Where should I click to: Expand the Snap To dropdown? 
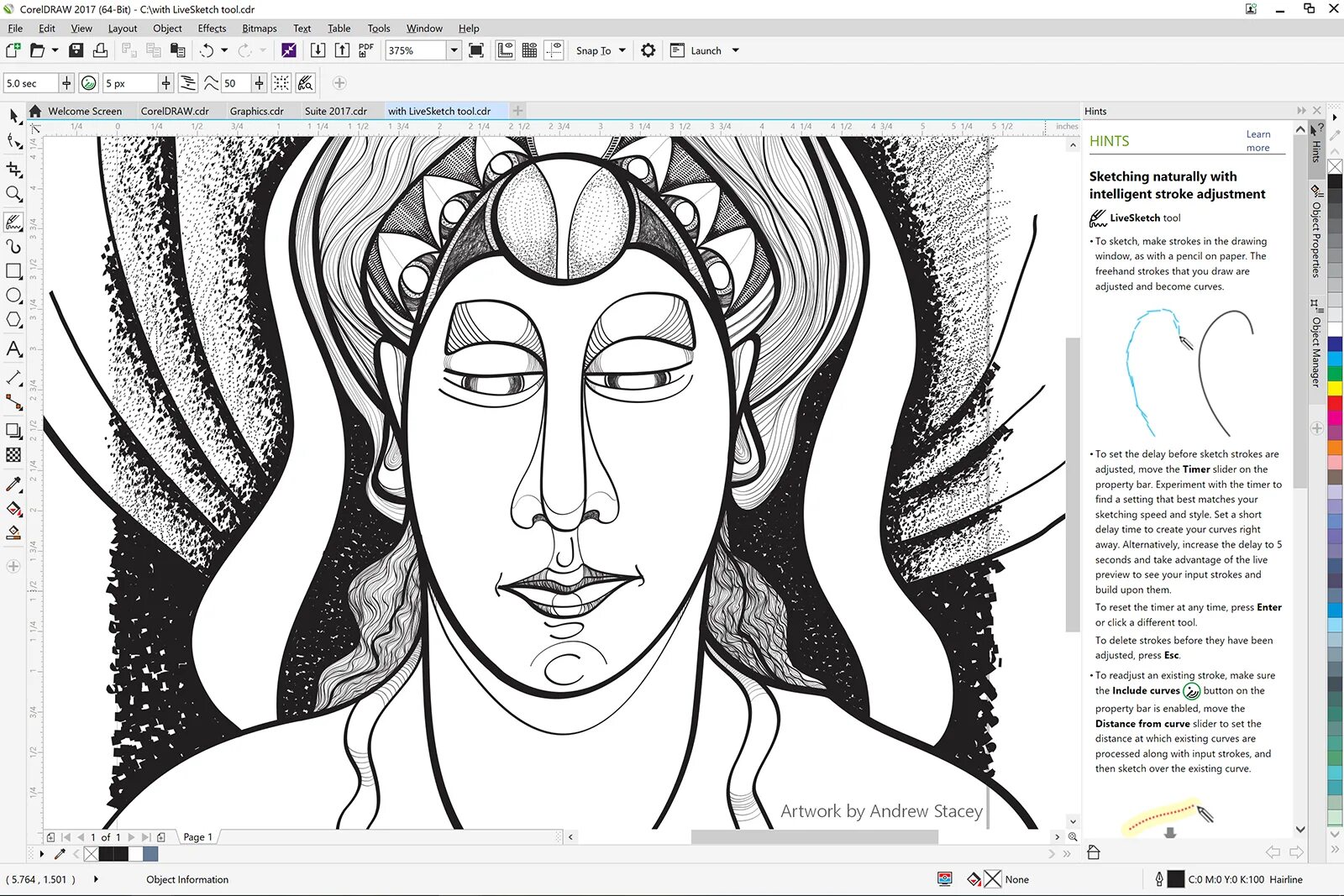click(x=622, y=50)
